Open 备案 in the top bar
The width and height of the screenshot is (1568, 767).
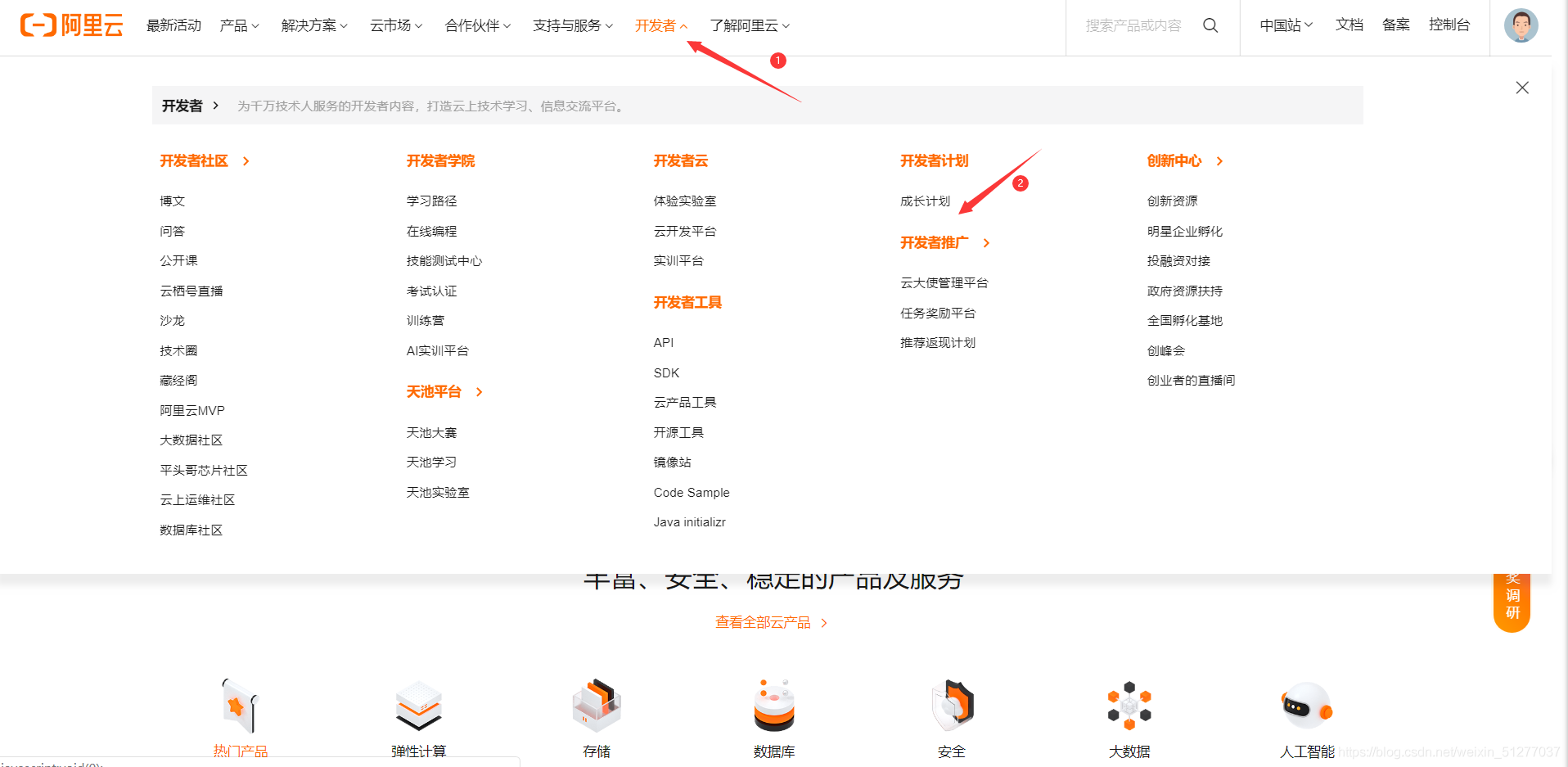[1396, 25]
